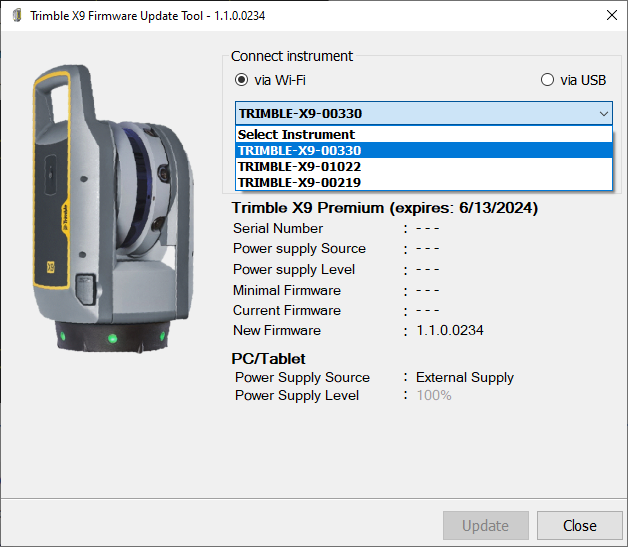628x547 pixels.
Task: Click the 100% power supply level value
Action: tap(434, 396)
